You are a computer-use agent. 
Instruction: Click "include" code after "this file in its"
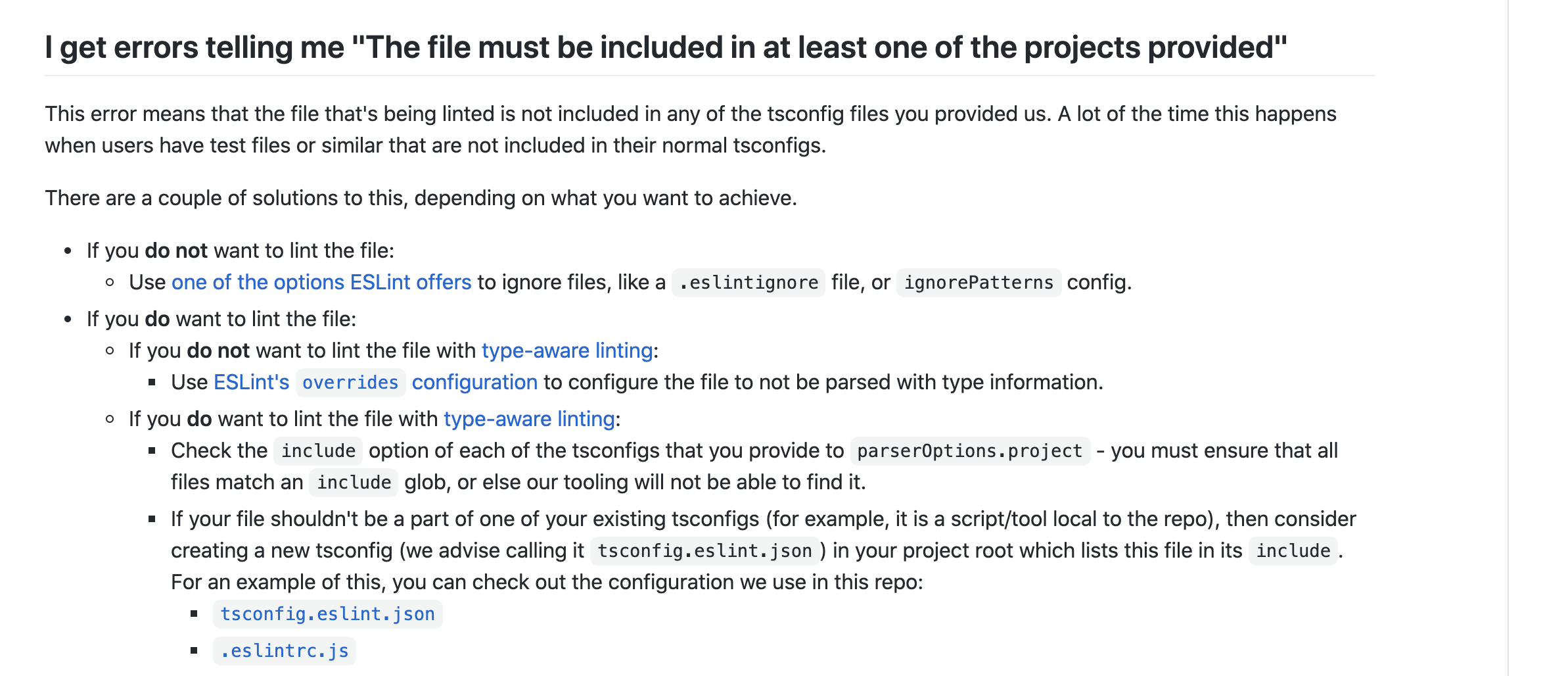[x=1293, y=551]
